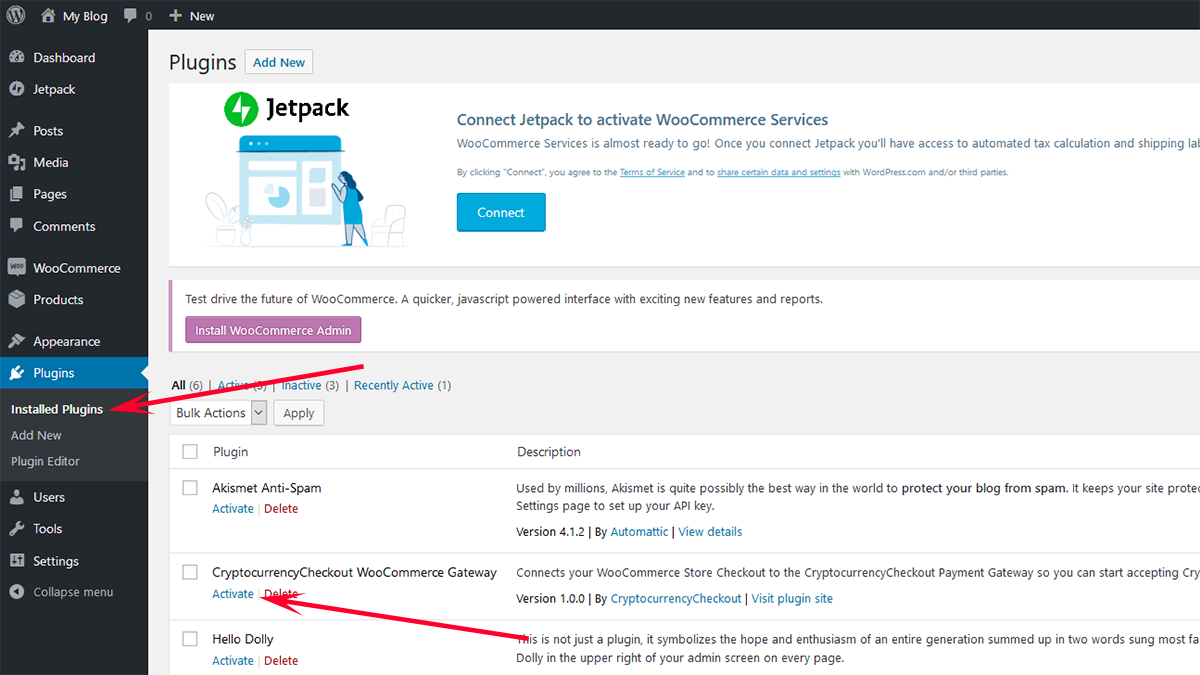Image resolution: width=1200 pixels, height=675 pixels.
Task: Delete the Akismet Anti-Spam plugin
Action: (281, 508)
